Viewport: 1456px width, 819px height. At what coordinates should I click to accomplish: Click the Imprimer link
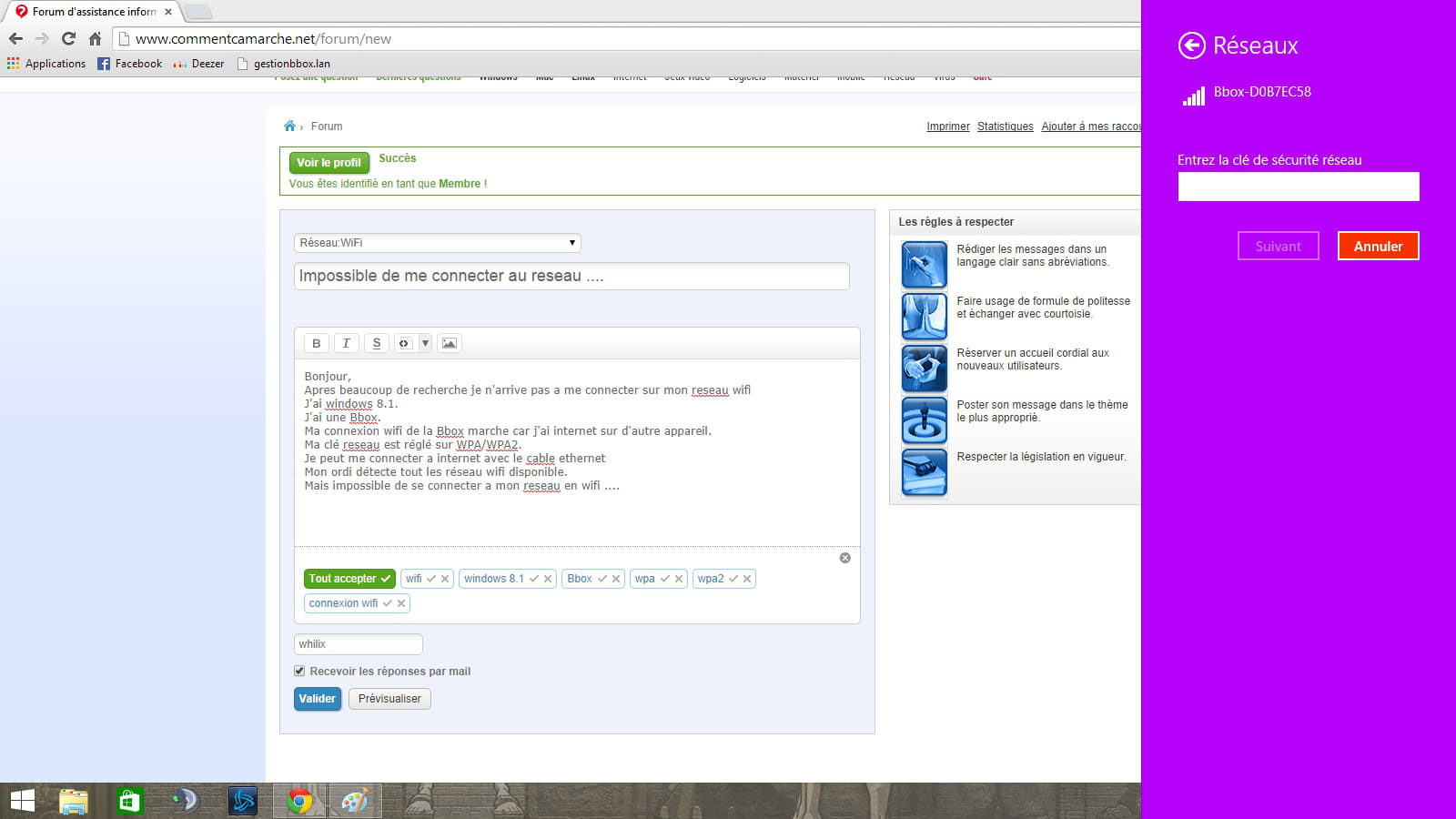[948, 126]
